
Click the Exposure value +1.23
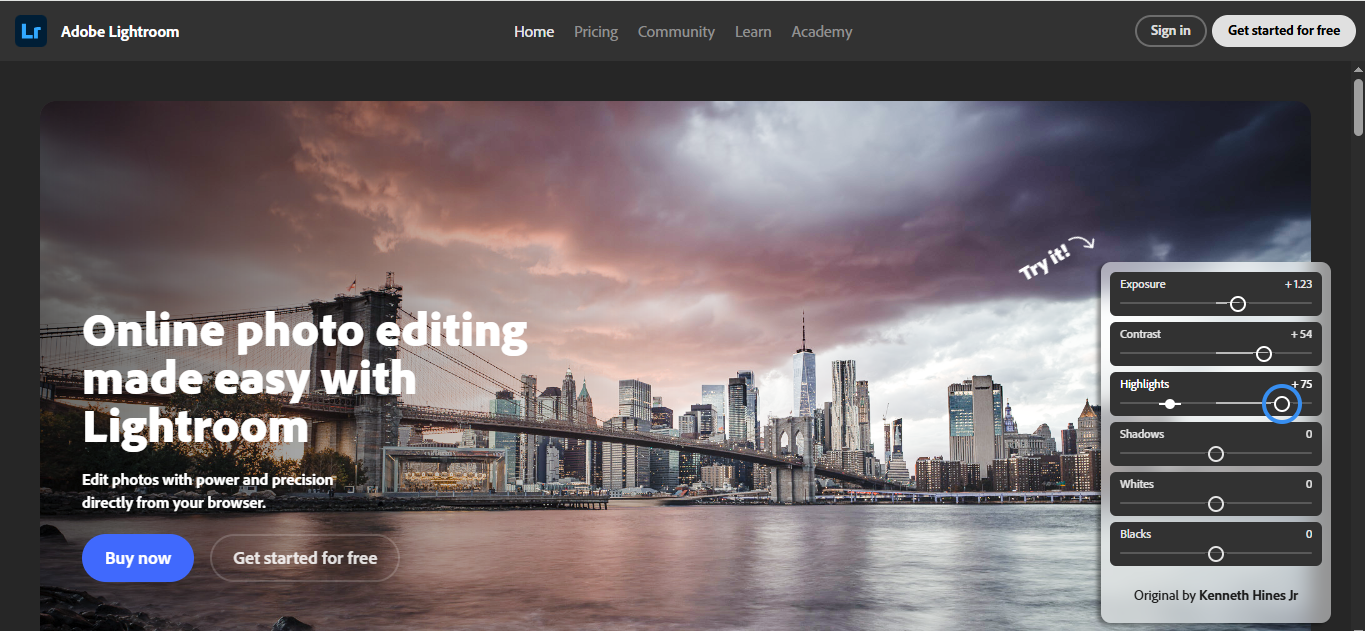[1298, 284]
